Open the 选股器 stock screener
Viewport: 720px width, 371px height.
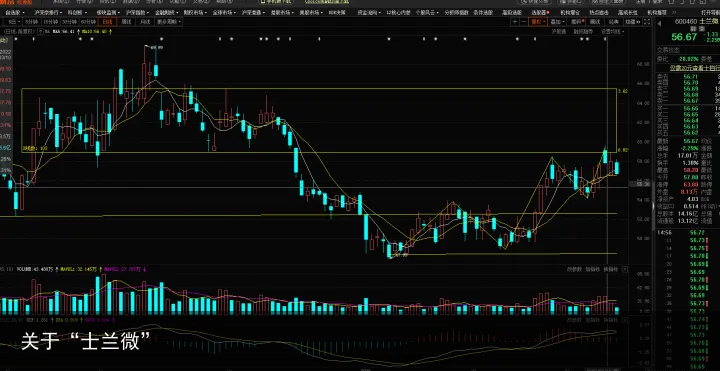pos(540,12)
